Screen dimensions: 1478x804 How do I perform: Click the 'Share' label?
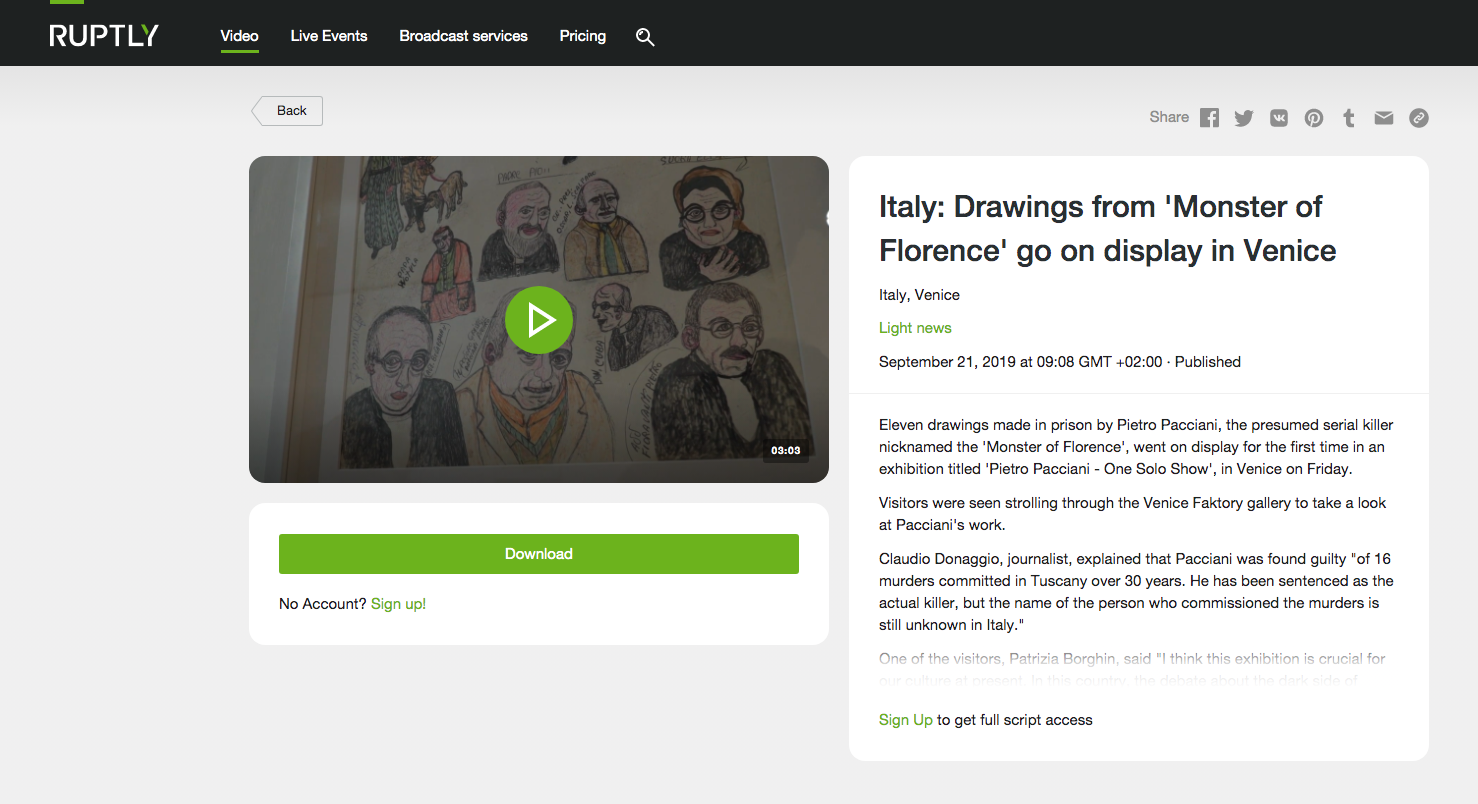(1169, 117)
